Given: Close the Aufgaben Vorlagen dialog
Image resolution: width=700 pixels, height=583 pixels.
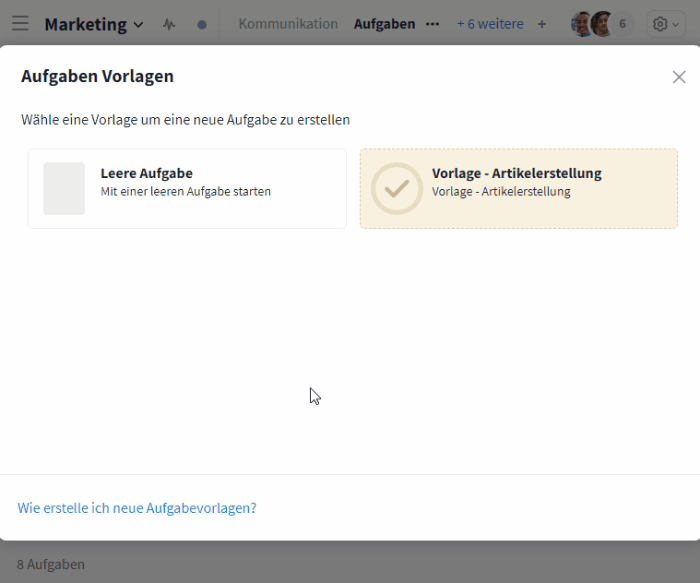Looking at the screenshot, I should 679,77.
